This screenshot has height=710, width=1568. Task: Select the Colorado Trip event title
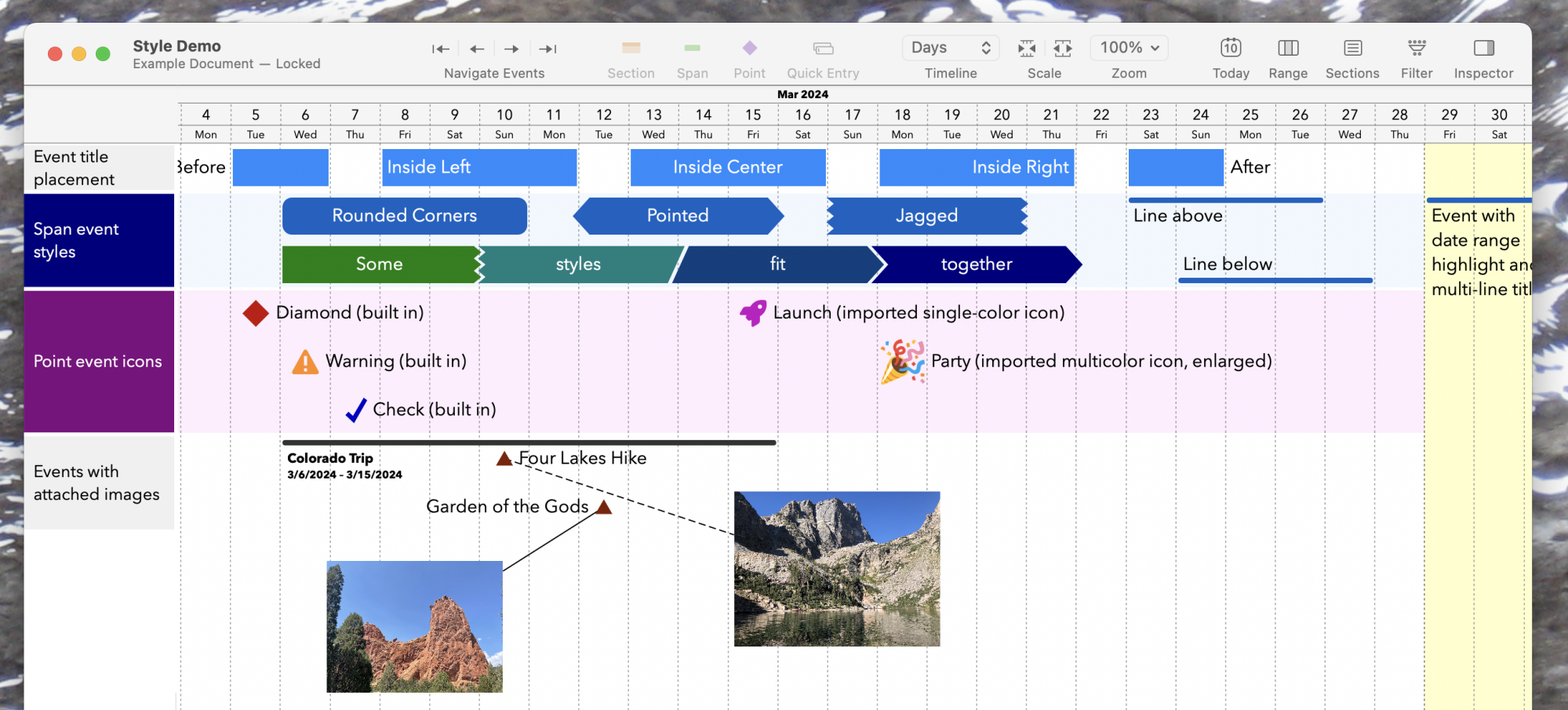tap(330, 458)
